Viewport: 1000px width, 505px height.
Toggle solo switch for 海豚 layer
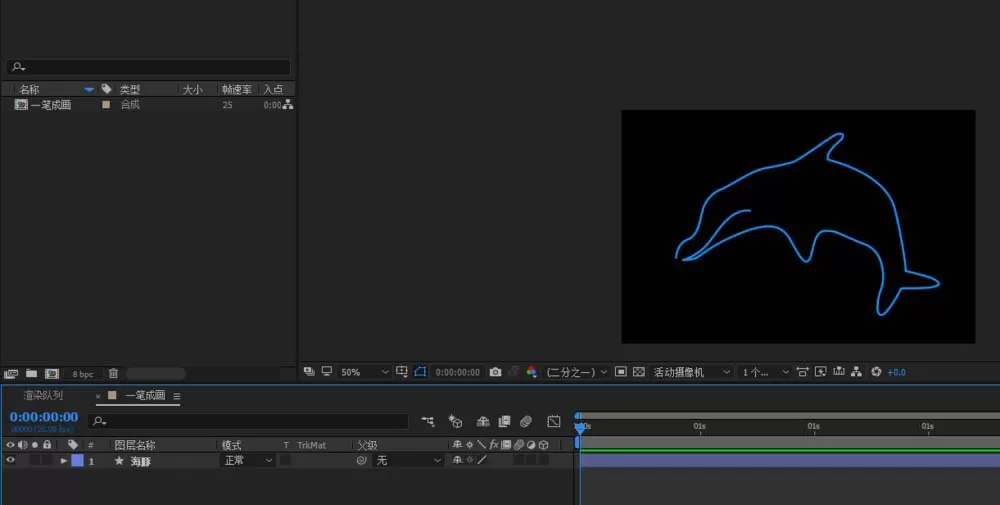(x=35, y=460)
